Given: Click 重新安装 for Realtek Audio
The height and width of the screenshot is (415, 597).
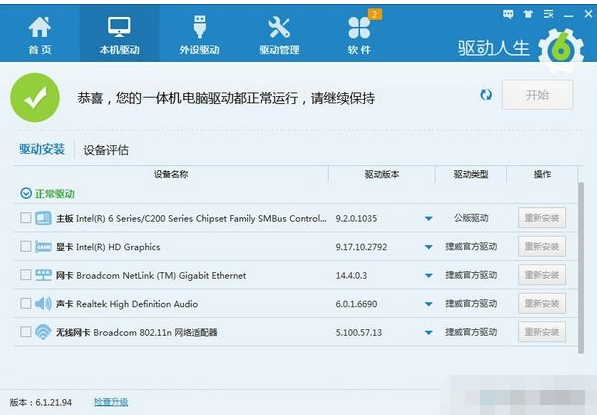Looking at the screenshot, I should click(x=542, y=303).
